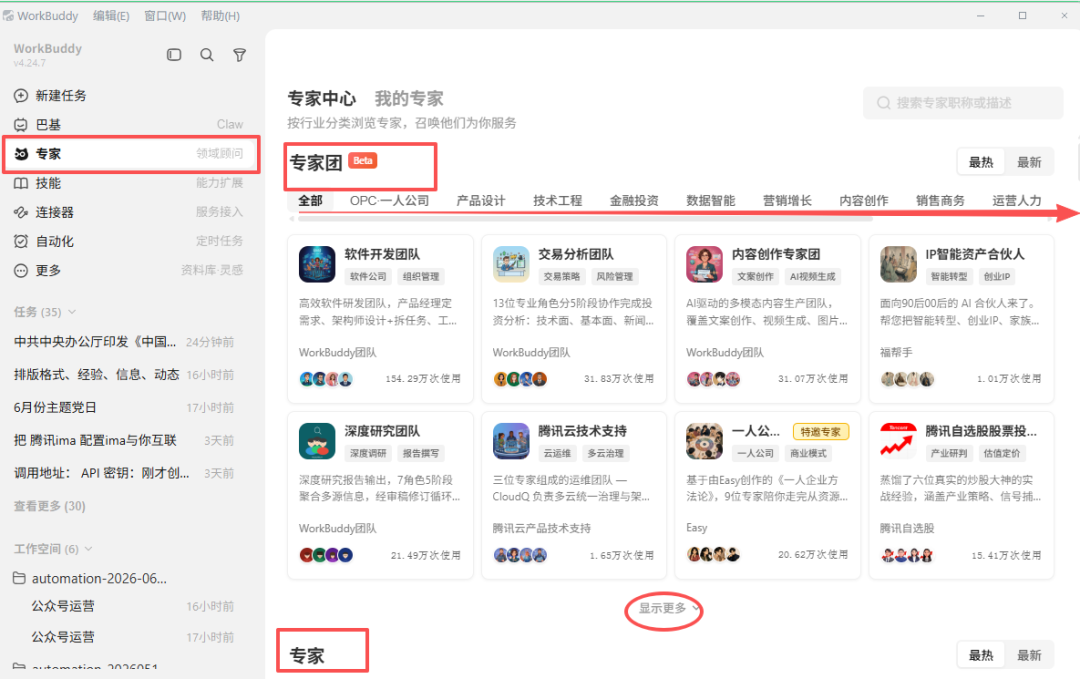Expand 查看更多 (30) tasks
The height and width of the screenshot is (679, 1080).
click(50, 506)
